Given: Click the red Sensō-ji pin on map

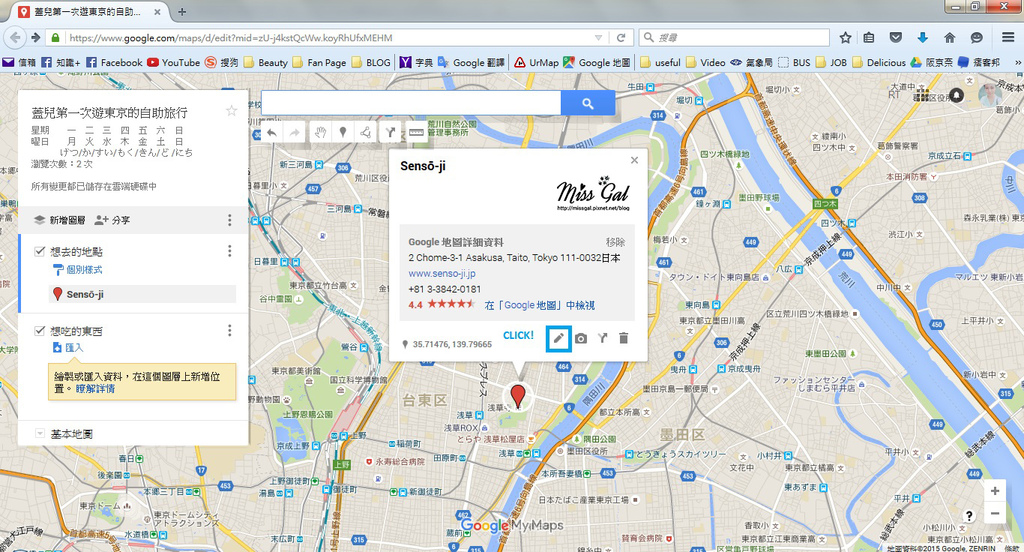Looking at the screenshot, I should tap(517, 396).
